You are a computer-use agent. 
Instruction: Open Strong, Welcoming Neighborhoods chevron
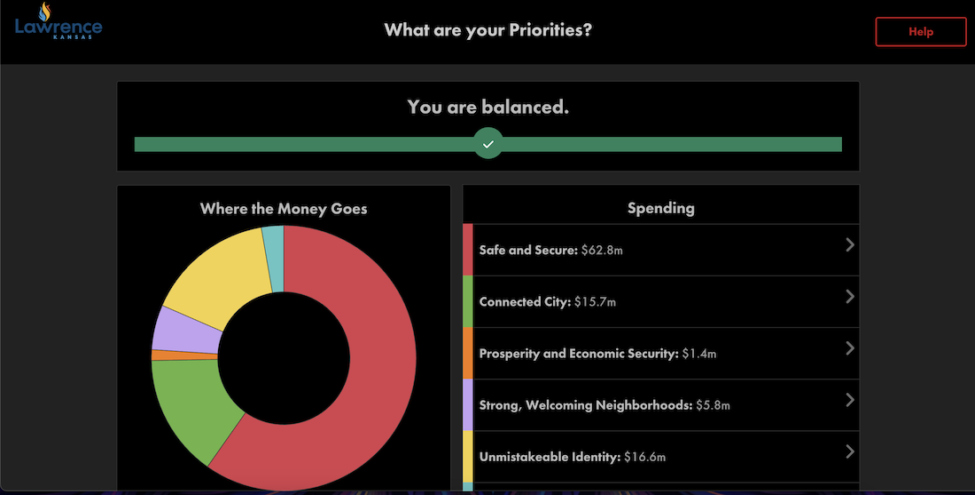pyautogui.click(x=849, y=400)
